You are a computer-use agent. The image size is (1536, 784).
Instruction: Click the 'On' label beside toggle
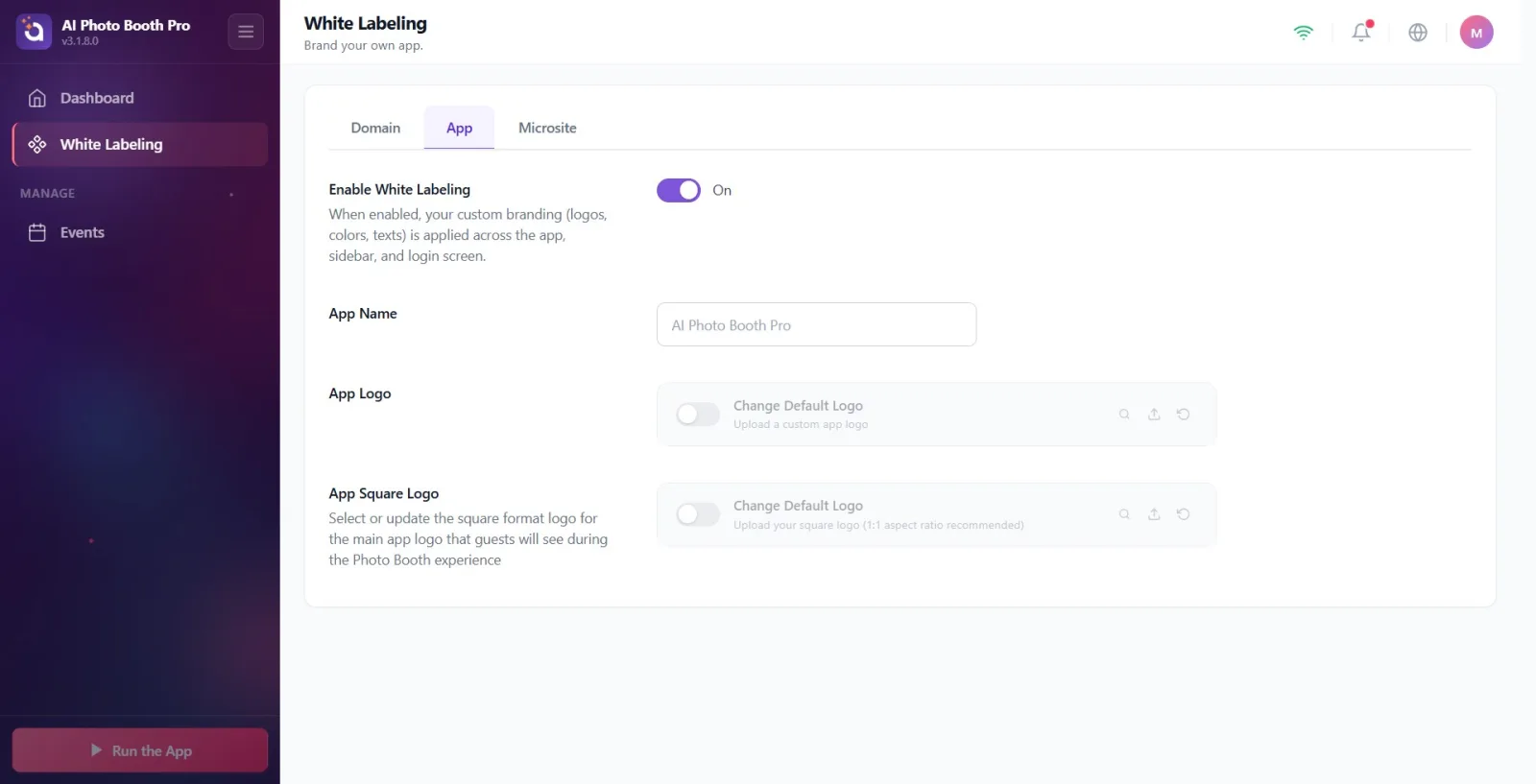[x=722, y=190]
